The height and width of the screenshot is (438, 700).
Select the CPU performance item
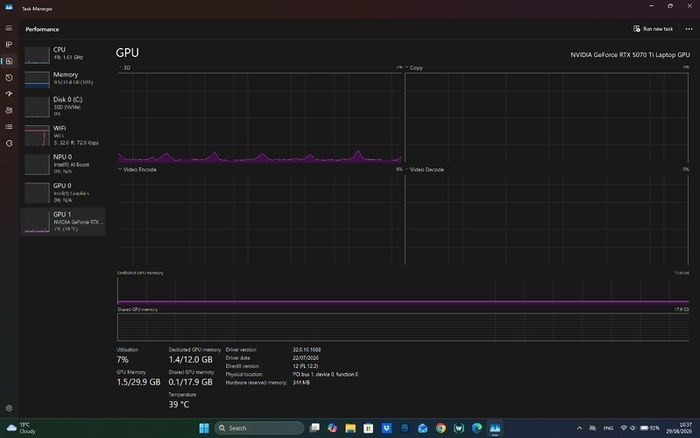point(63,54)
